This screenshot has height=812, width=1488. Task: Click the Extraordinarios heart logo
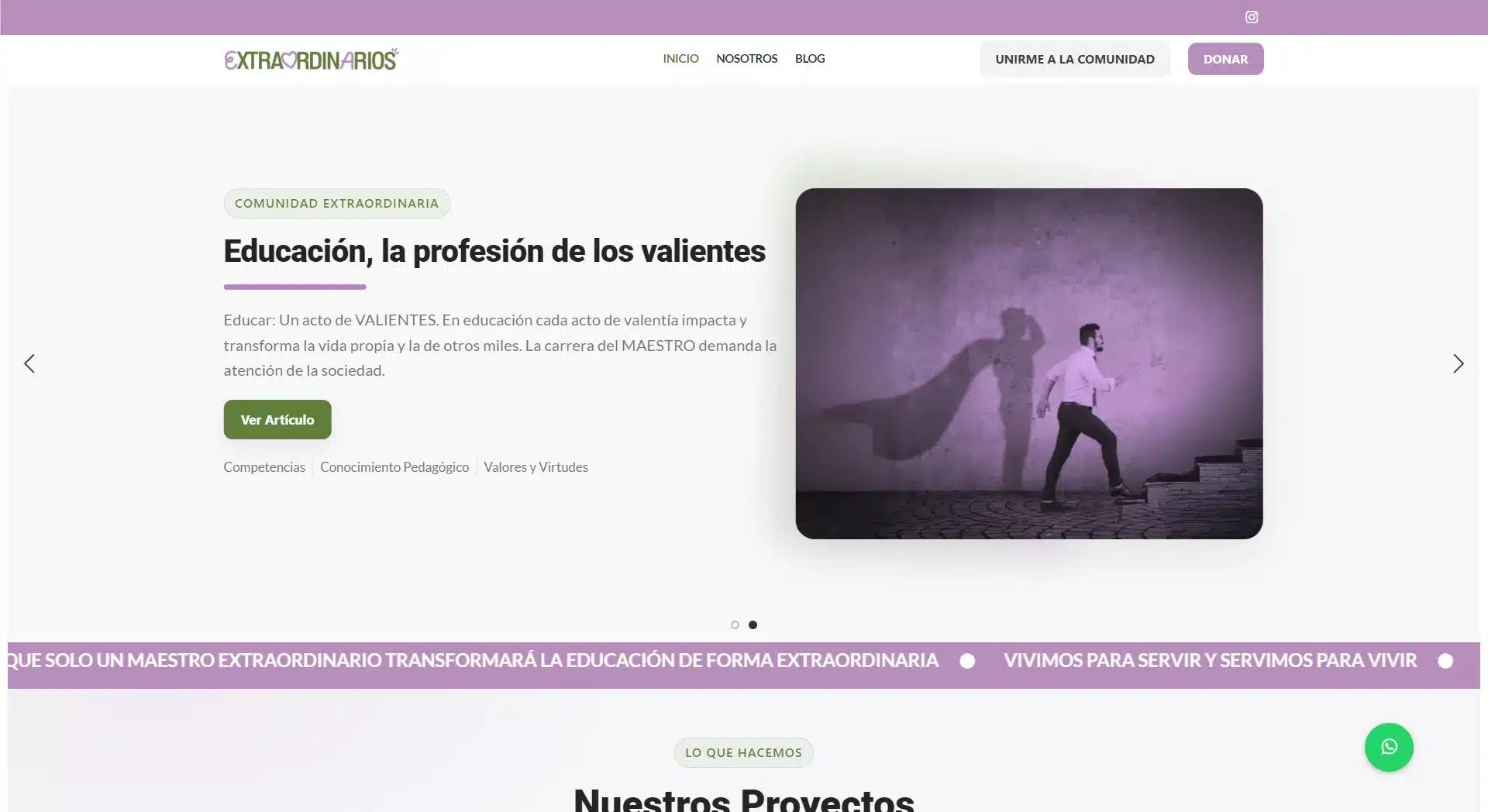311,58
